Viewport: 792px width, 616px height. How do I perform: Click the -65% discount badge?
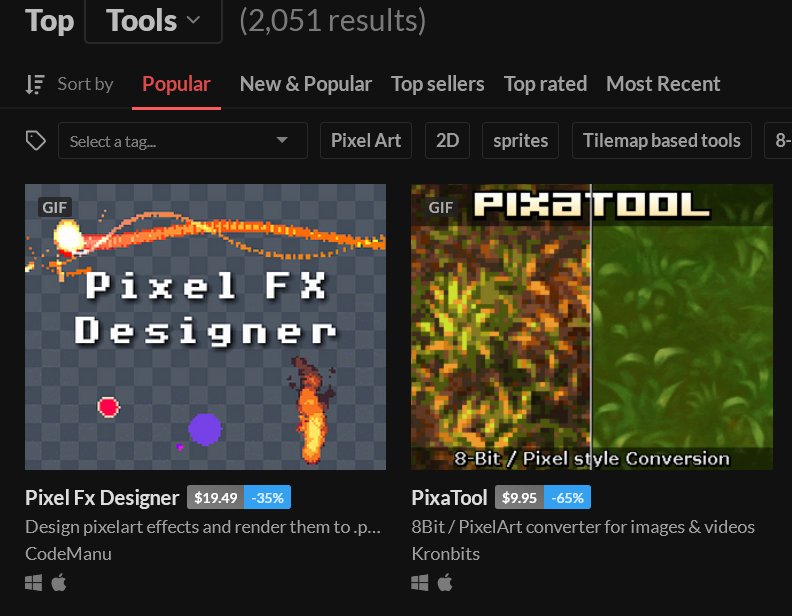click(x=567, y=497)
